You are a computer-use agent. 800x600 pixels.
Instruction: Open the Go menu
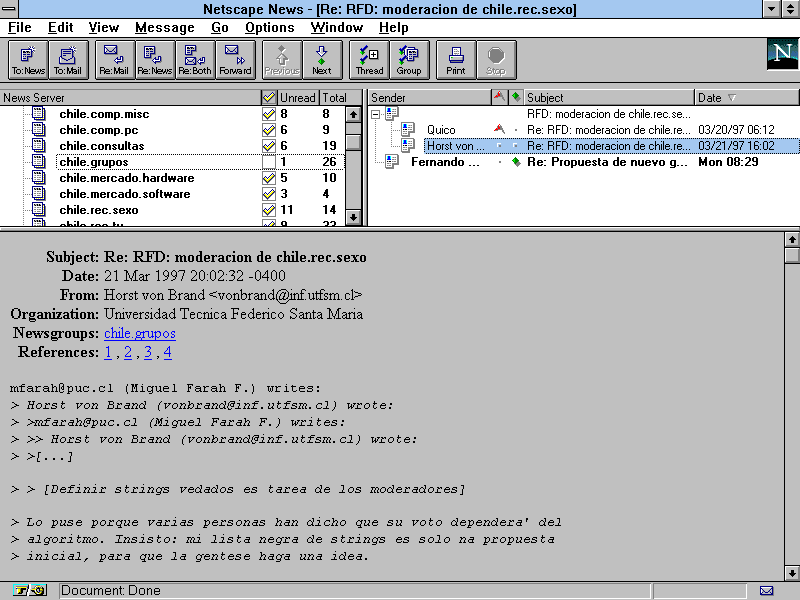click(x=220, y=28)
